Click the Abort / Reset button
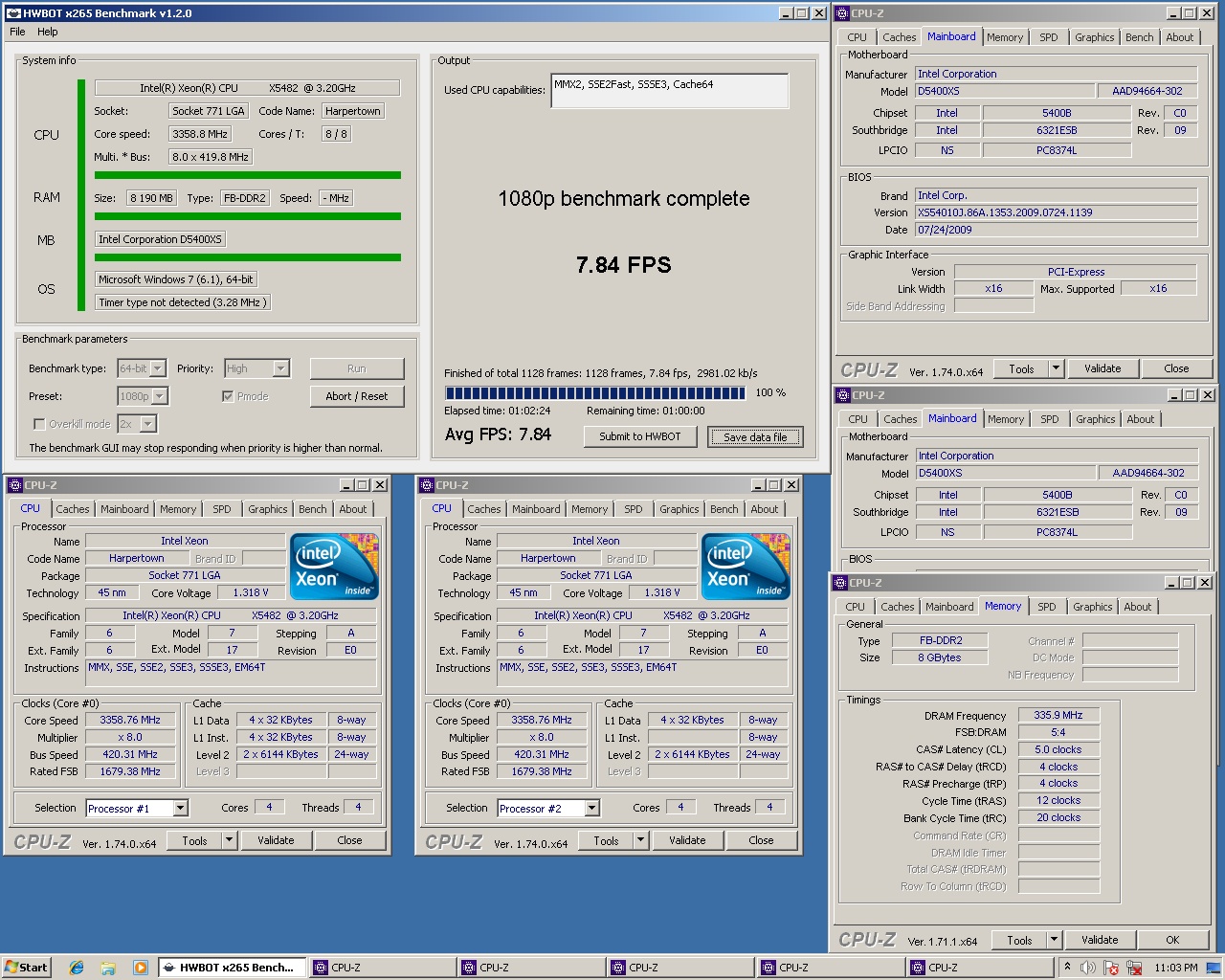This screenshot has width=1225, height=980. pyautogui.click(x=357, y=396)
